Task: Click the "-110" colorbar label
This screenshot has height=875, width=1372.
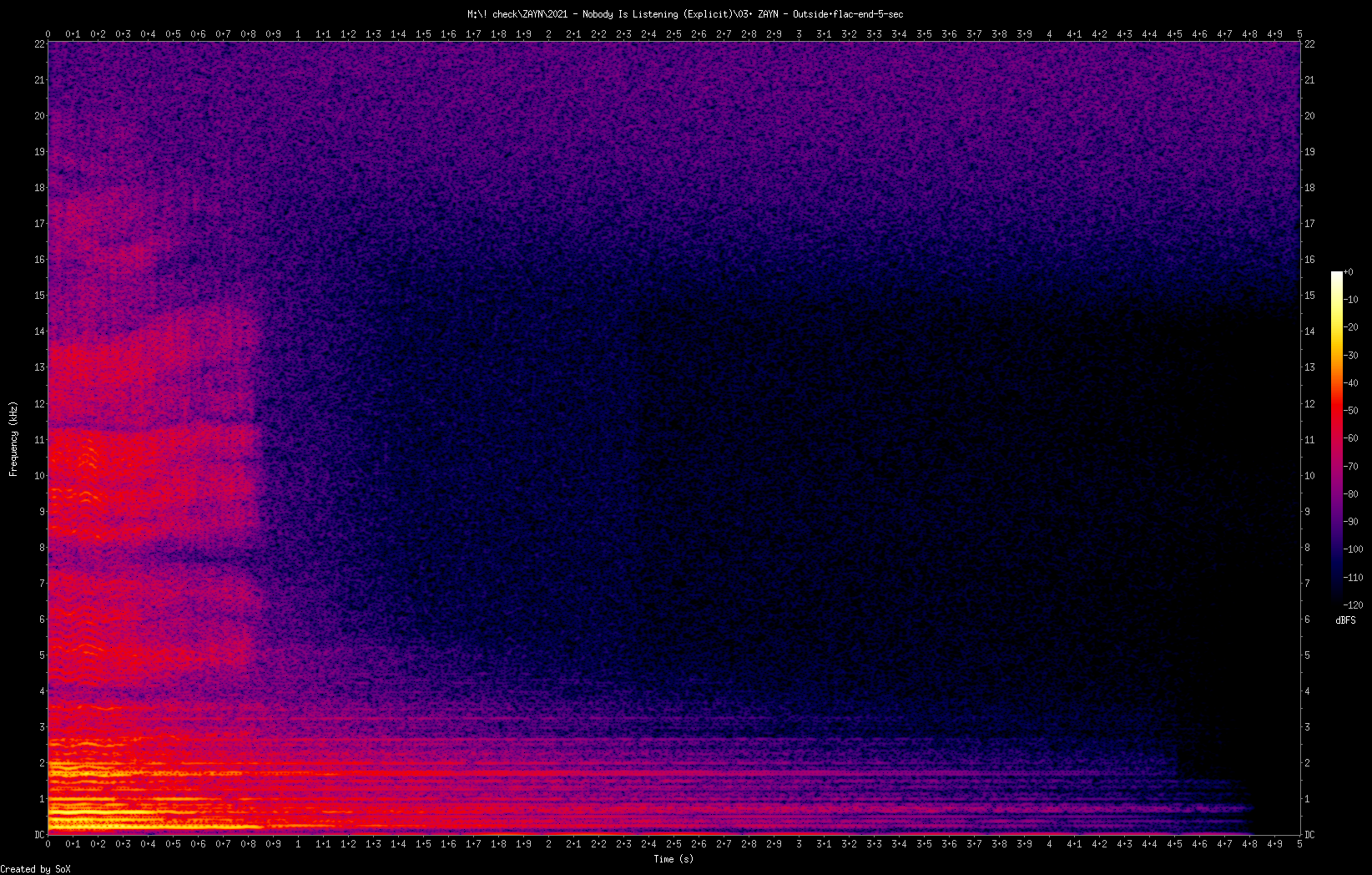Action: click(1354, 578)
